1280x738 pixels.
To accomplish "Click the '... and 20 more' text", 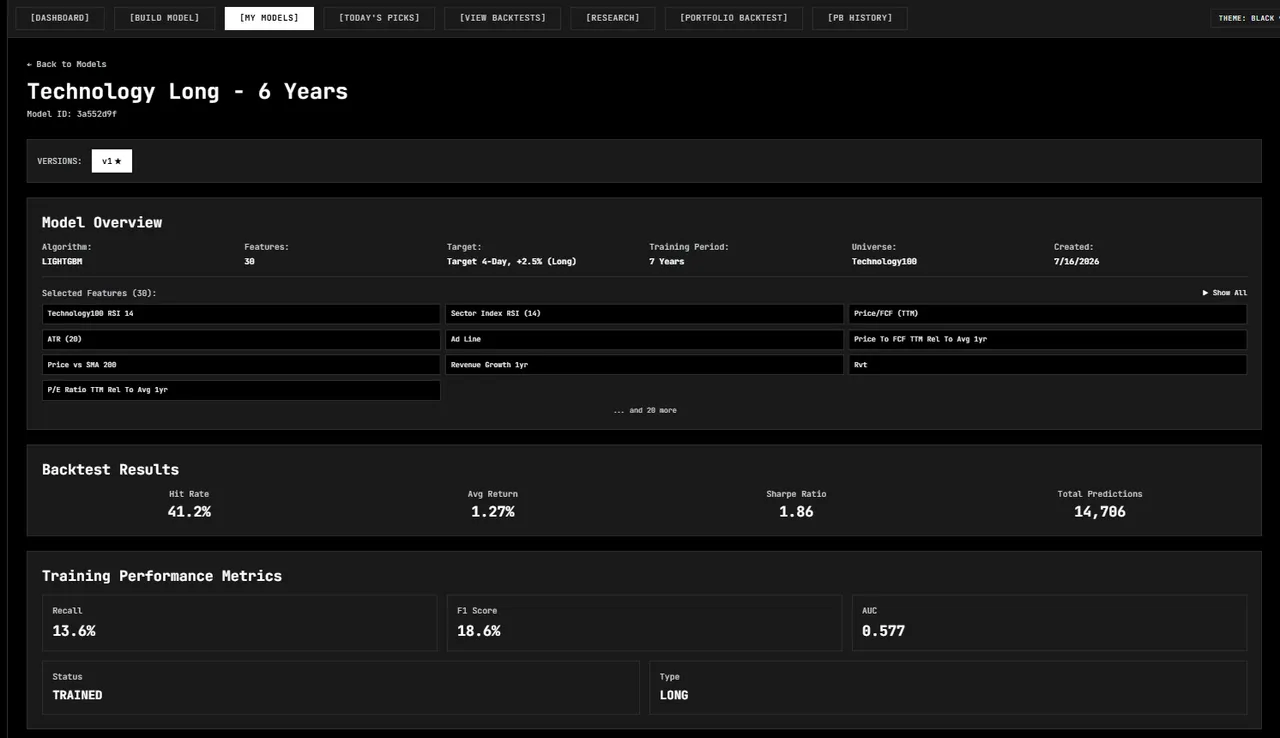I will point(645,410).
